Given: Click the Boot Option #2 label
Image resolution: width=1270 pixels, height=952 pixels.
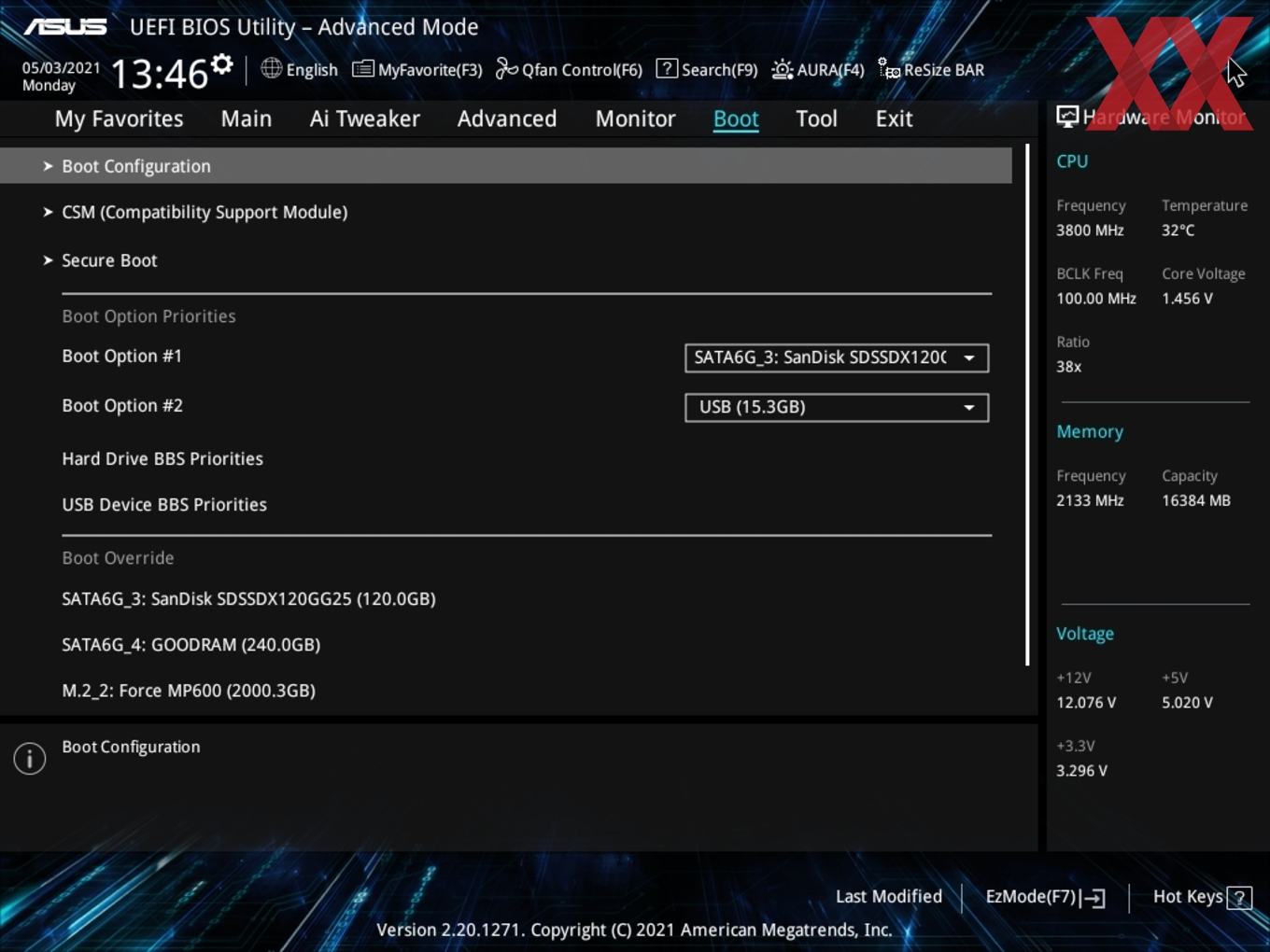Looking at the screenshot, I should [122, 405].
